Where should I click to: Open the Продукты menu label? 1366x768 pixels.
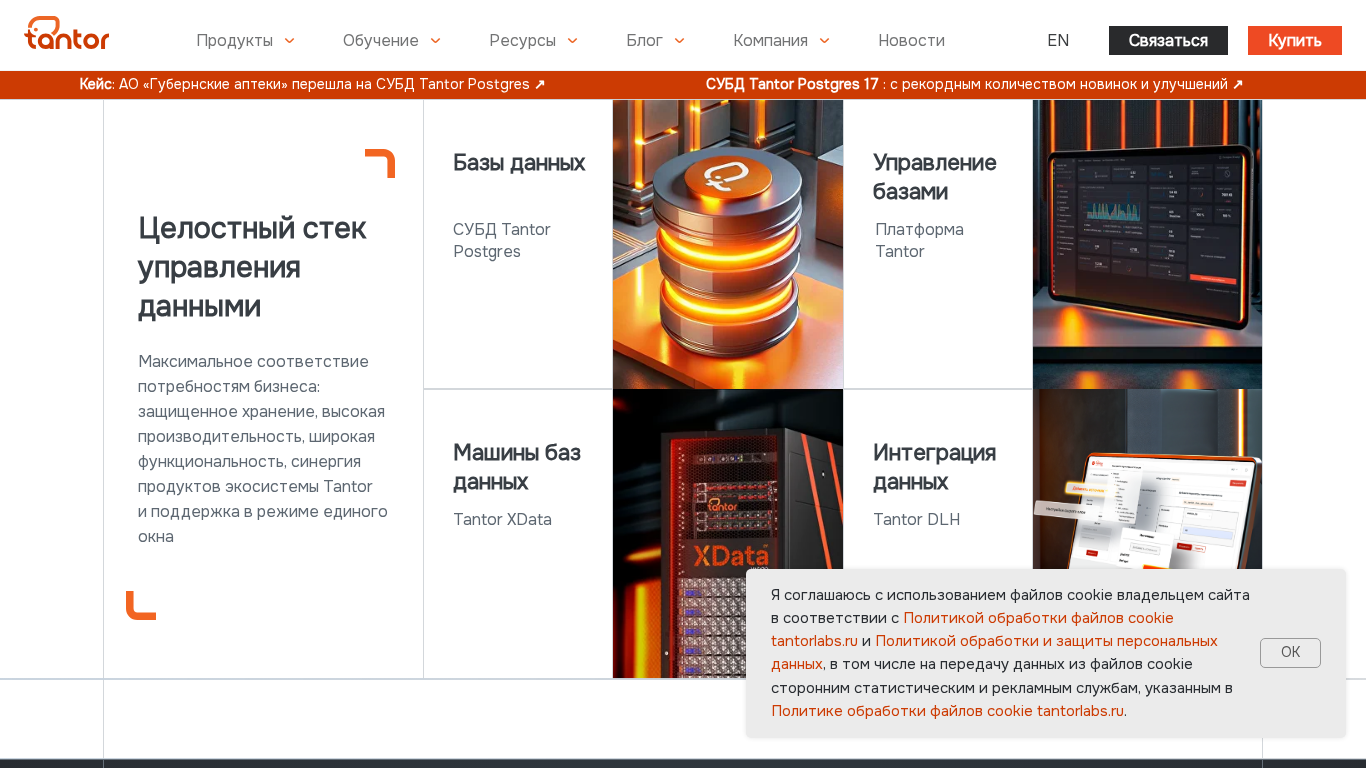click(x=234, y=40)
